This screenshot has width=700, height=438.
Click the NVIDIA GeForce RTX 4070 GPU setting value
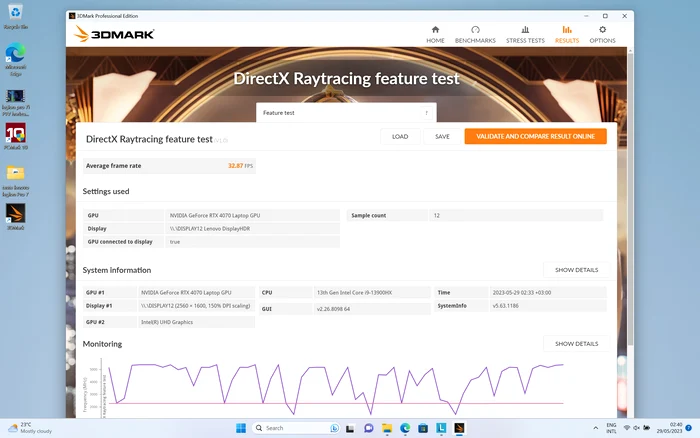tap(252, 215)
